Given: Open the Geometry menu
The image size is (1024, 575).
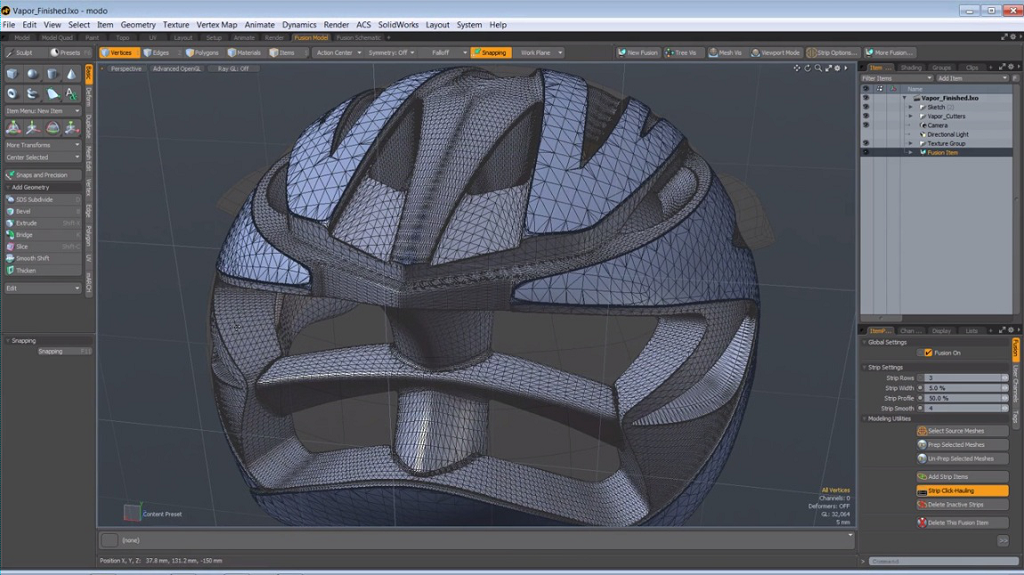Looking at the screenshot, I should click(138, 24).
